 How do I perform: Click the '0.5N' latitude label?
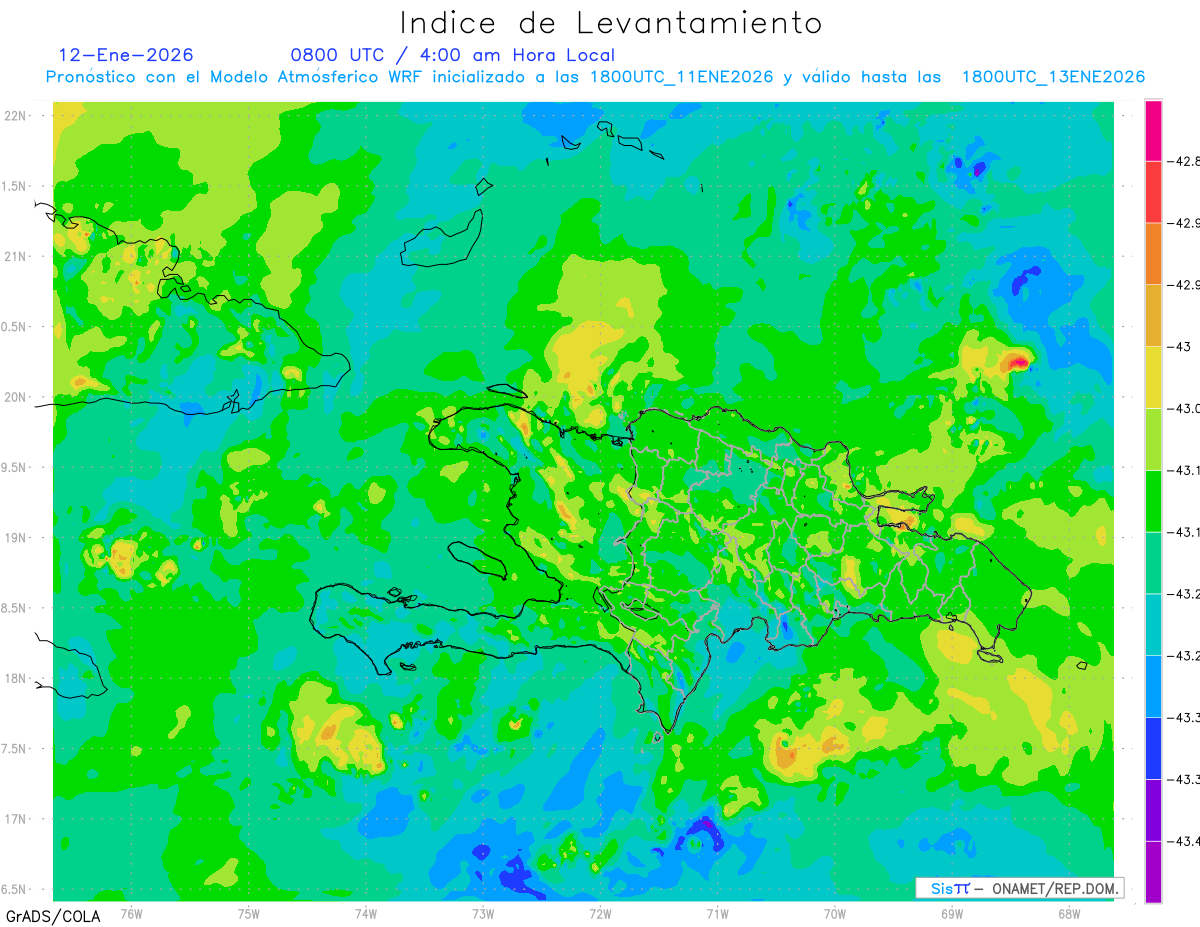[x=14, y=327]
